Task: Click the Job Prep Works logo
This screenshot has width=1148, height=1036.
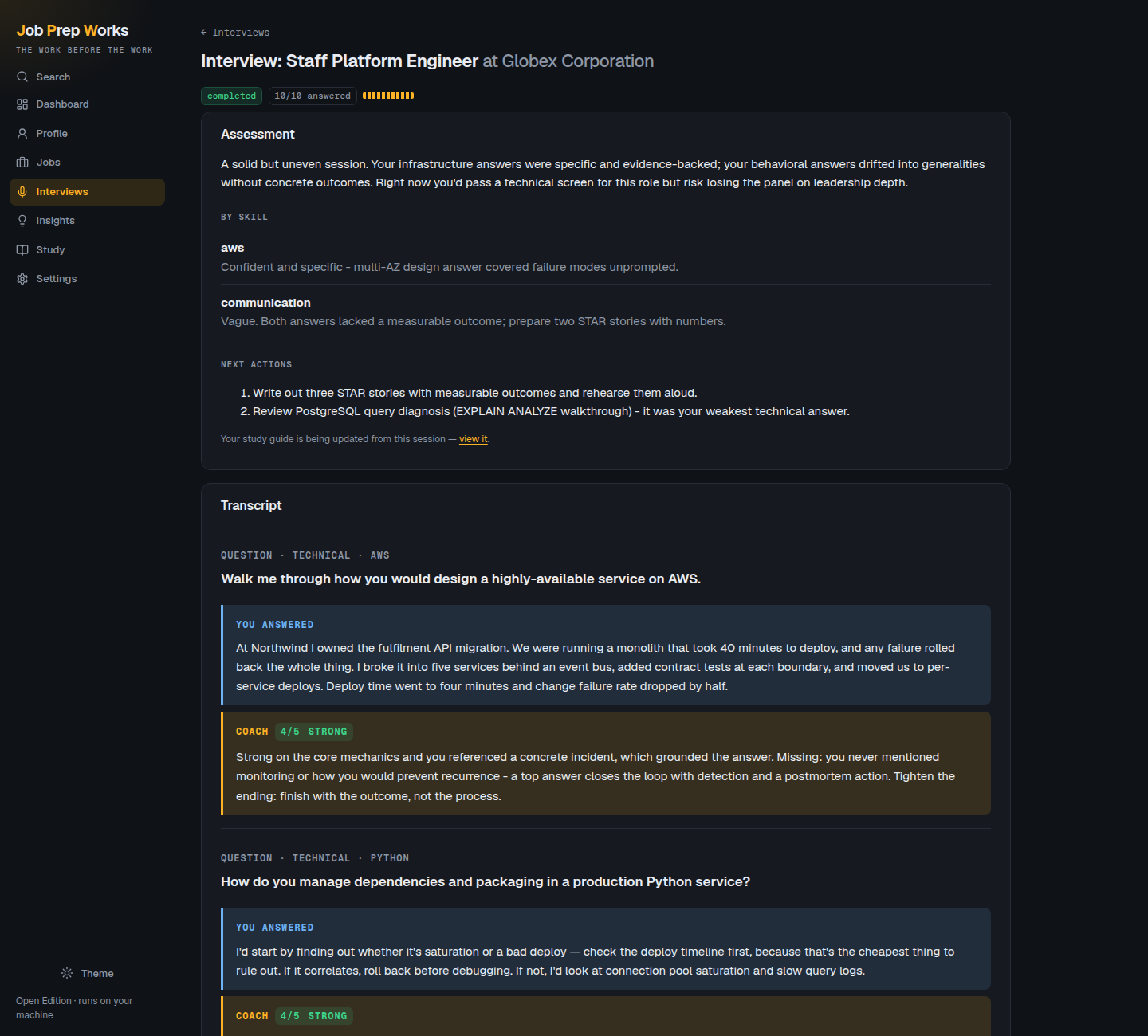Action: 73,30
